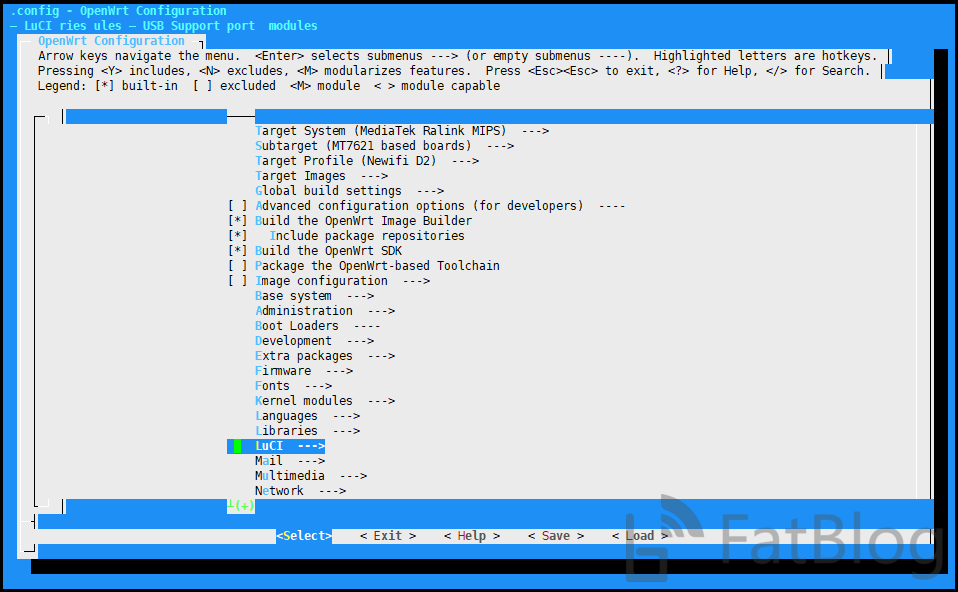Click the Load button
Viewport: 958px width, 592px height.
pos(640,536)
